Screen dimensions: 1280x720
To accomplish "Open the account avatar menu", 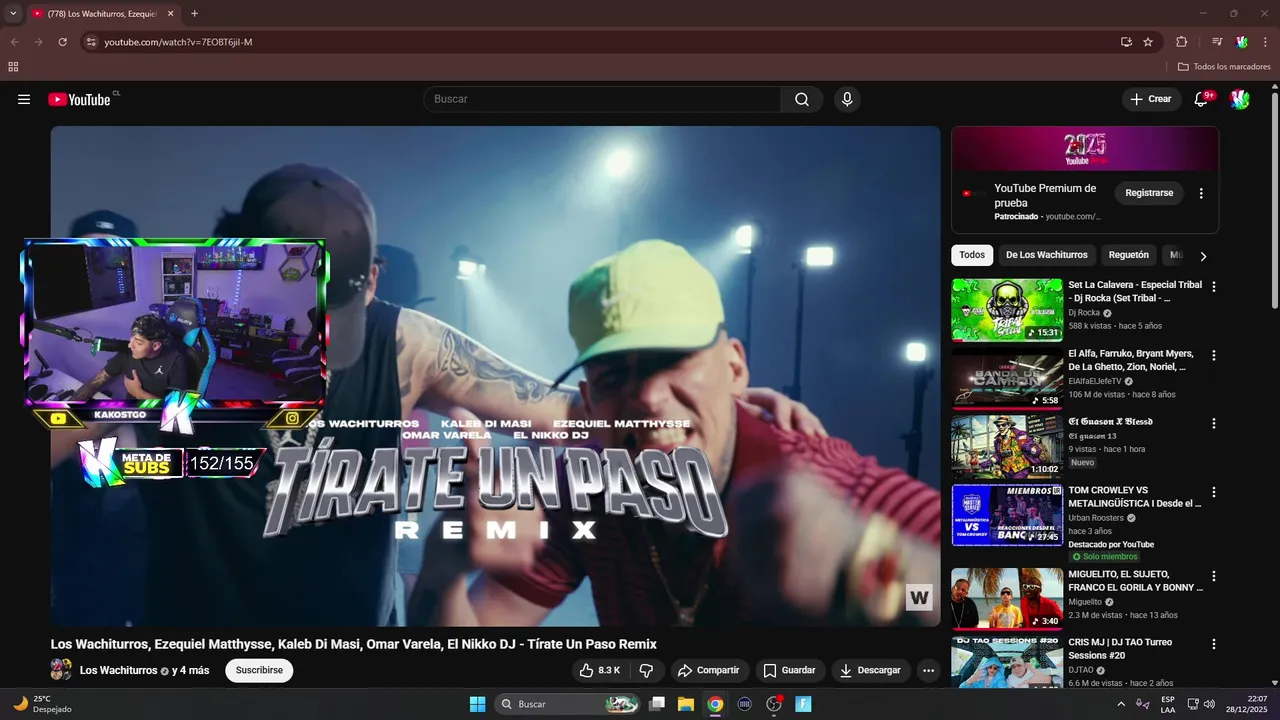I will [1240, 99].
